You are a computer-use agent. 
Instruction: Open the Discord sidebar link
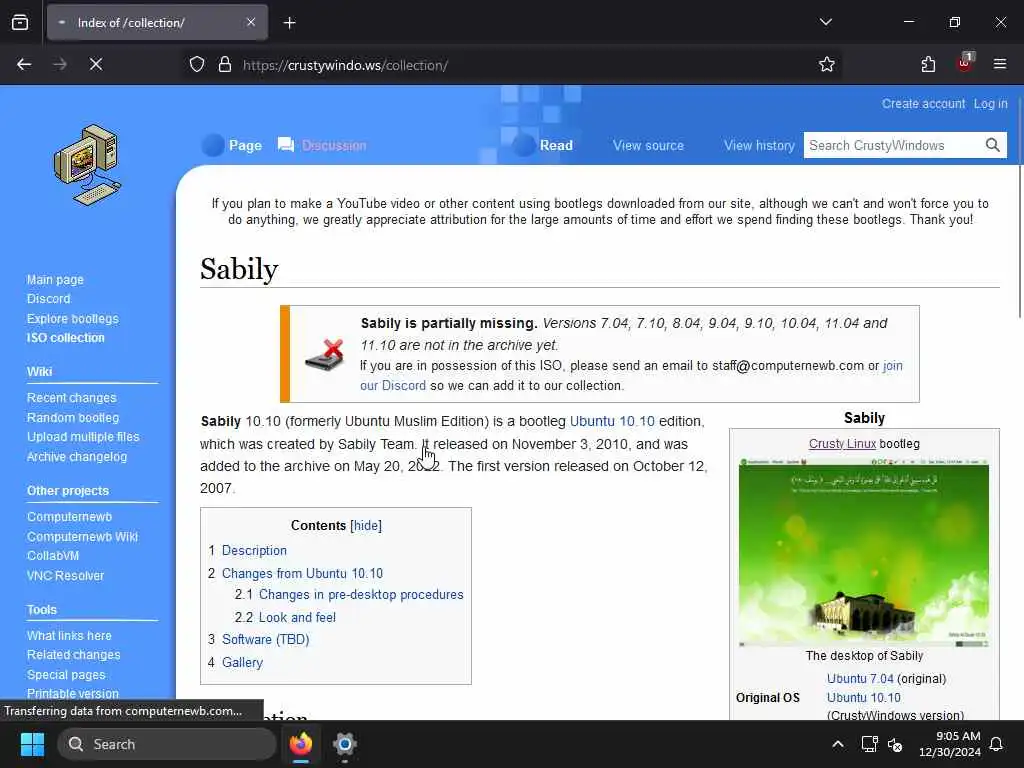(x=48, y=298)
